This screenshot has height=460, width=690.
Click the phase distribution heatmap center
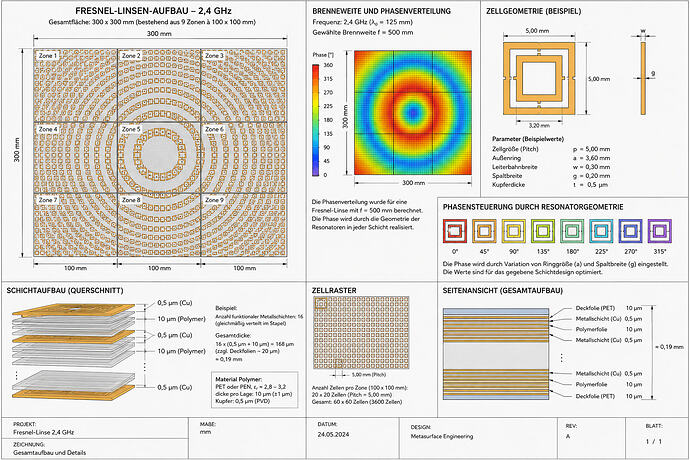[413, 112]
